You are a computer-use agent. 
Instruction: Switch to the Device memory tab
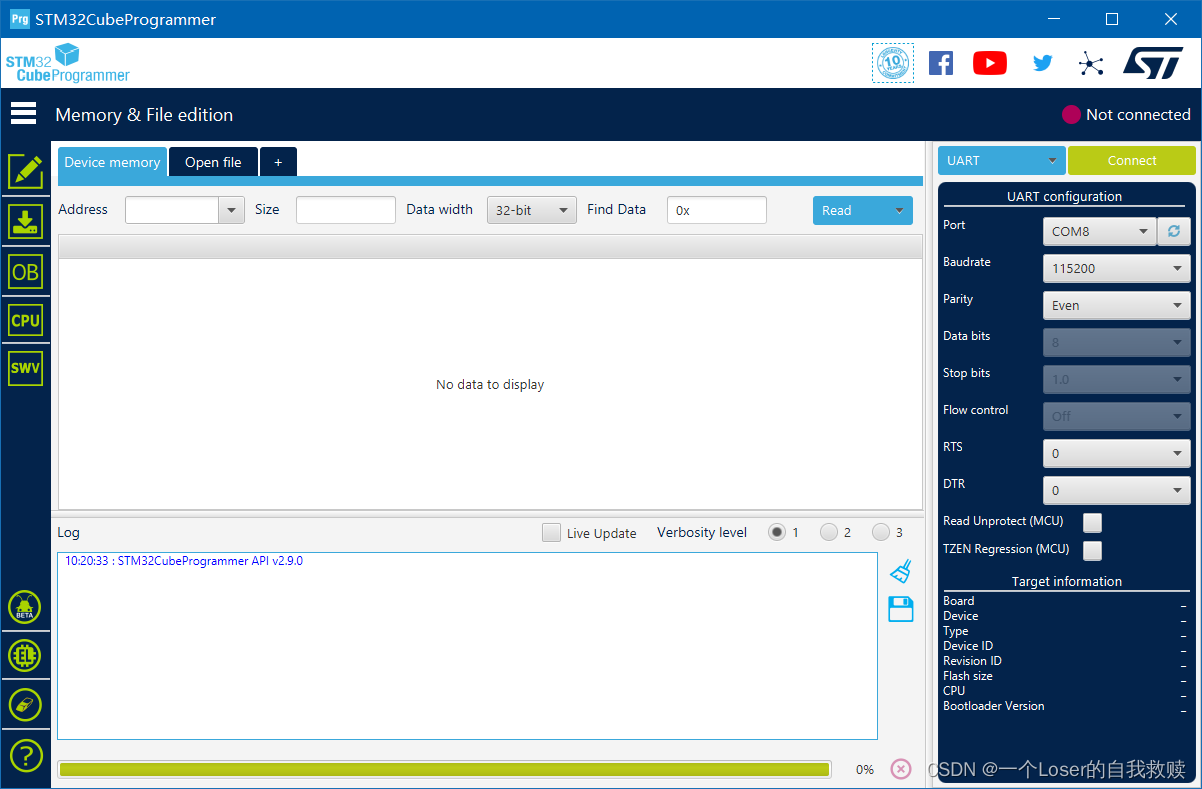point(112,162)
